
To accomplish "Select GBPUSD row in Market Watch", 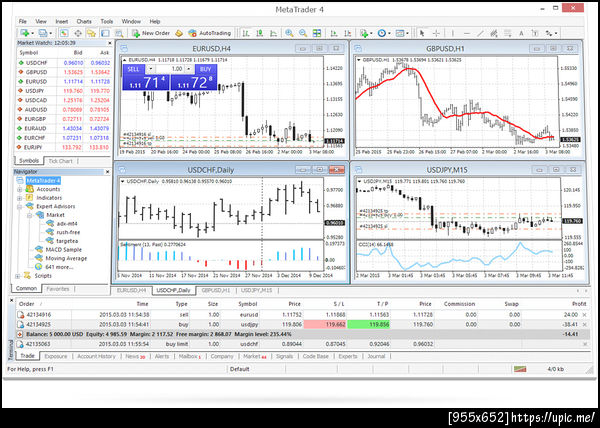I will click(64, 72).
